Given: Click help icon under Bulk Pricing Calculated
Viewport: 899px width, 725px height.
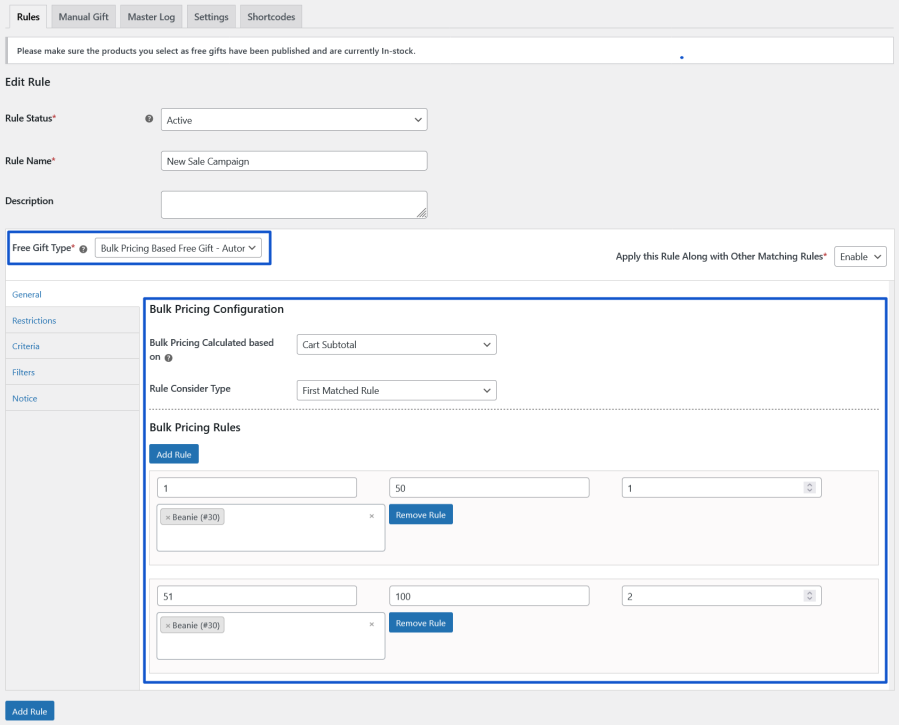Looking at the screenshot, I should tap(167, 357).
